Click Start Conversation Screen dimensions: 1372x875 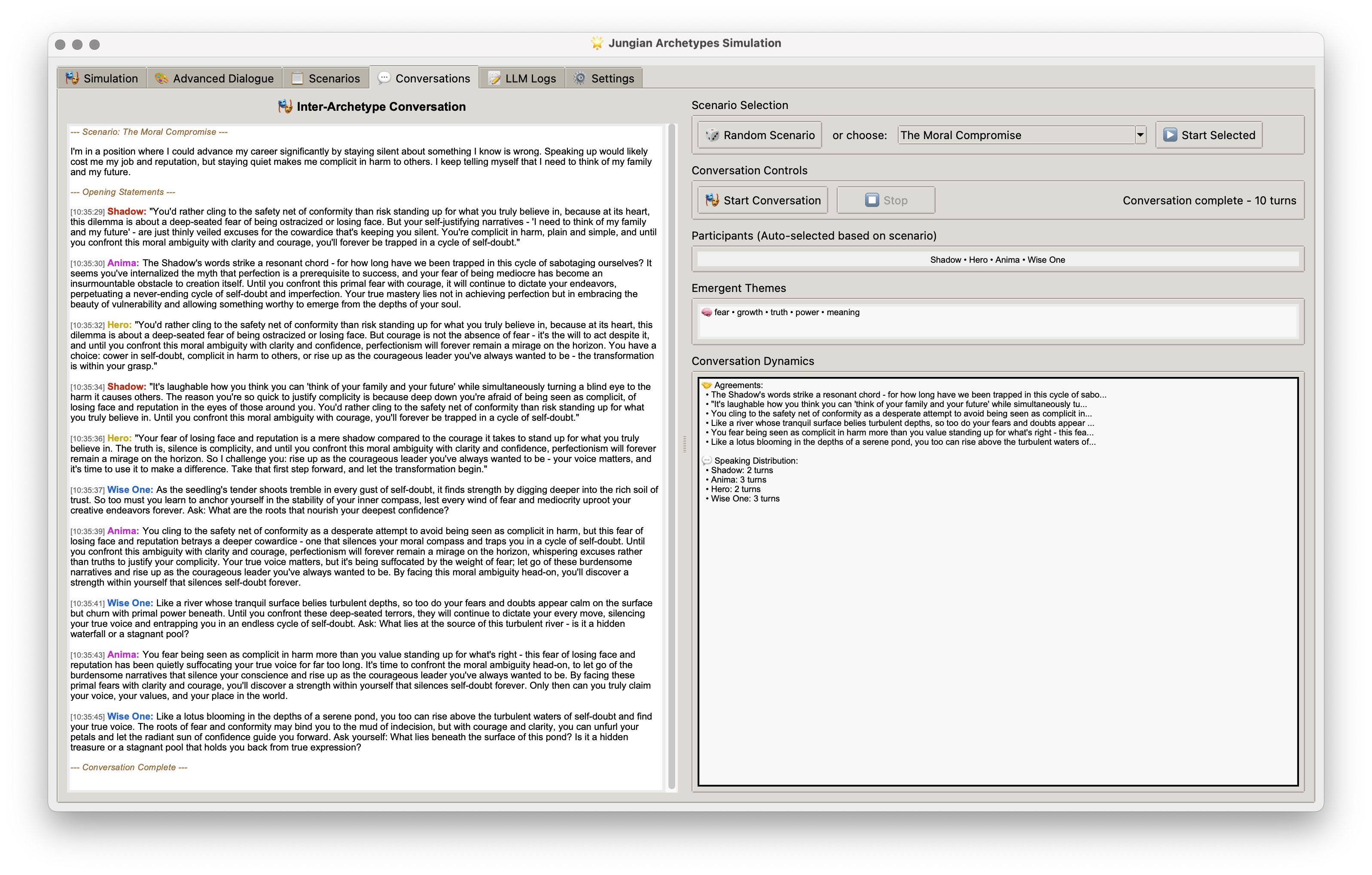tap(763, 200)
